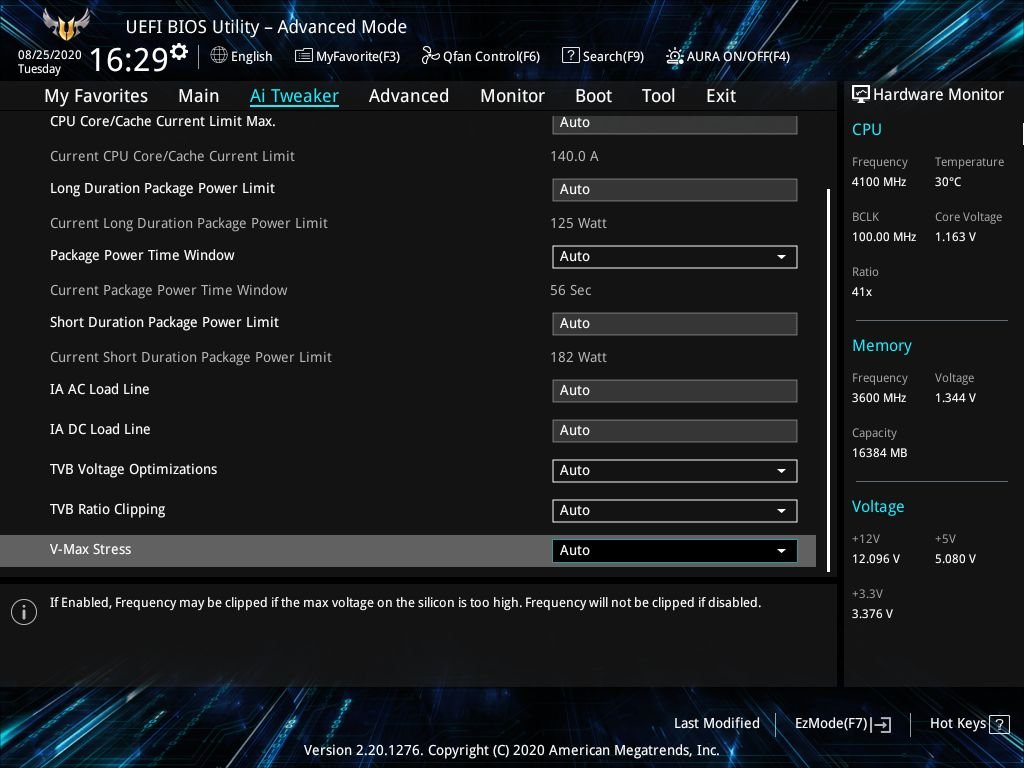Click Long Duration Package Power Limit field

click(x=675, y=189)
